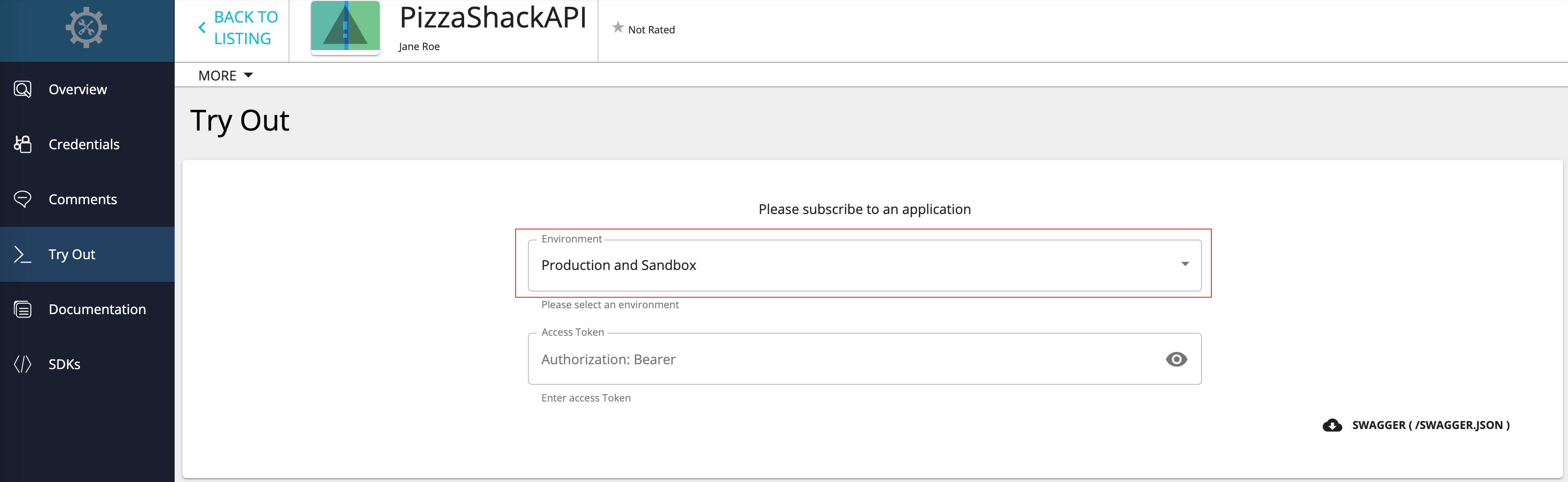Switch to the Try Out section

pos(71,255)
